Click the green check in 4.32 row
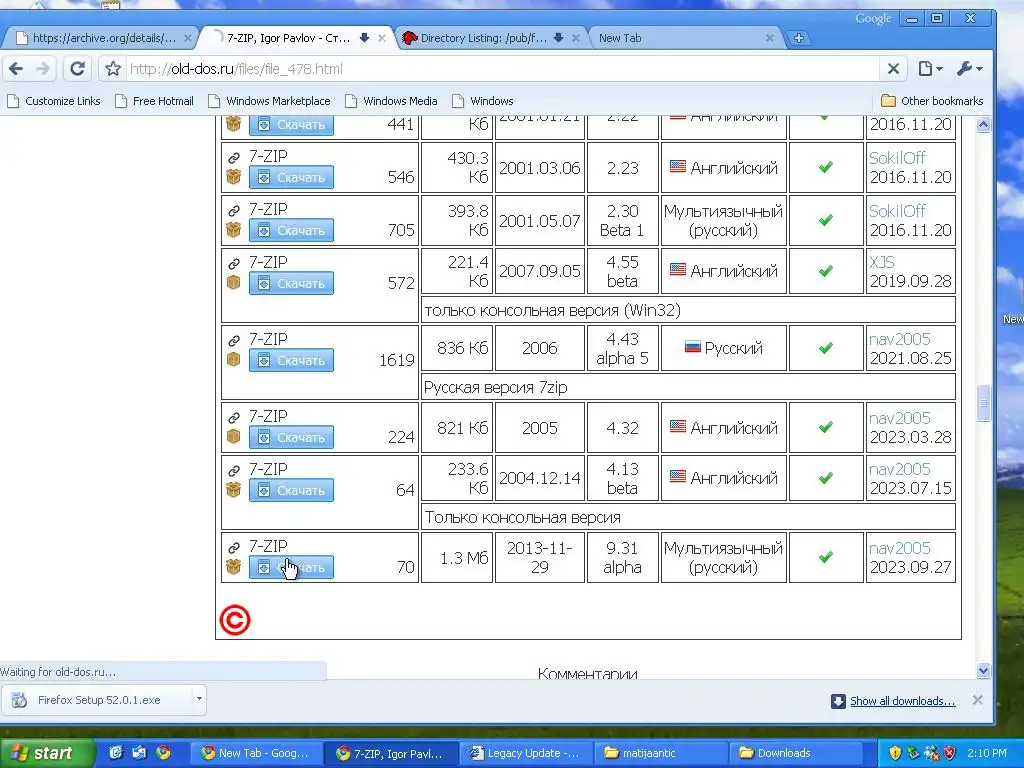1024x768 pixels. pos(825,427)
